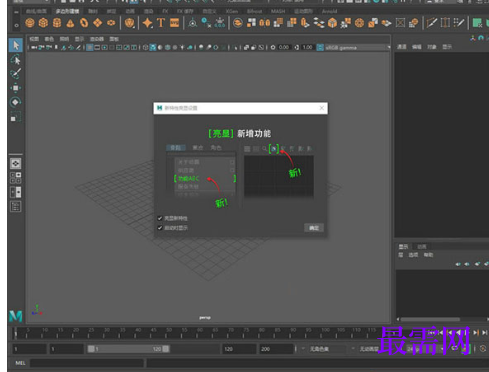Uncheck the show at startup checkbox
489x372 pixels.
pos(160,228)
